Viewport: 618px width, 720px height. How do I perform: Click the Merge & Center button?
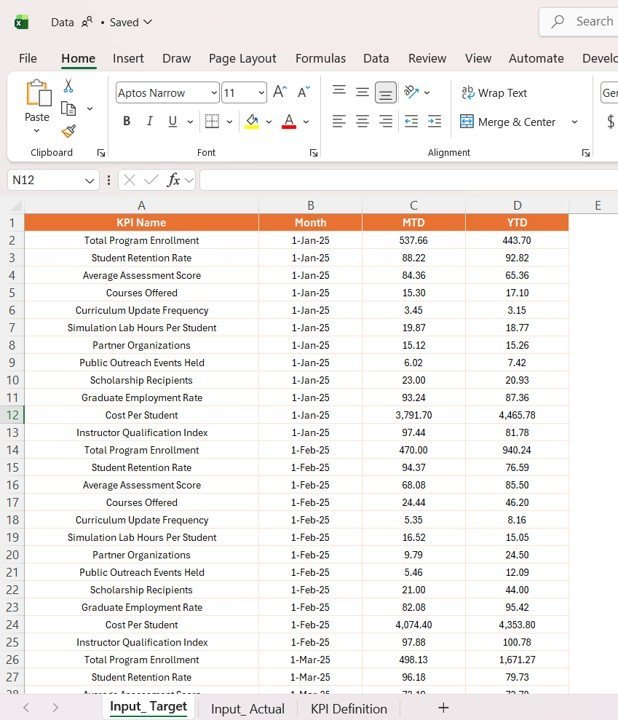tap(508, 122)
